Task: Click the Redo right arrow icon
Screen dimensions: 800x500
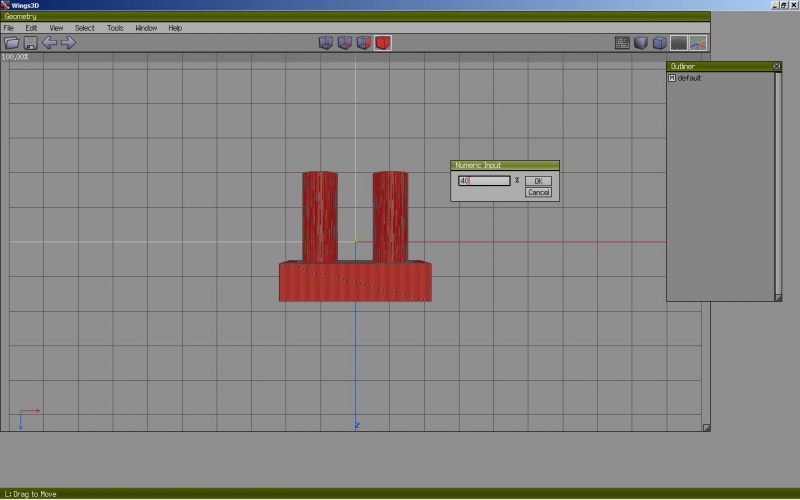Action: click(68, 43)
